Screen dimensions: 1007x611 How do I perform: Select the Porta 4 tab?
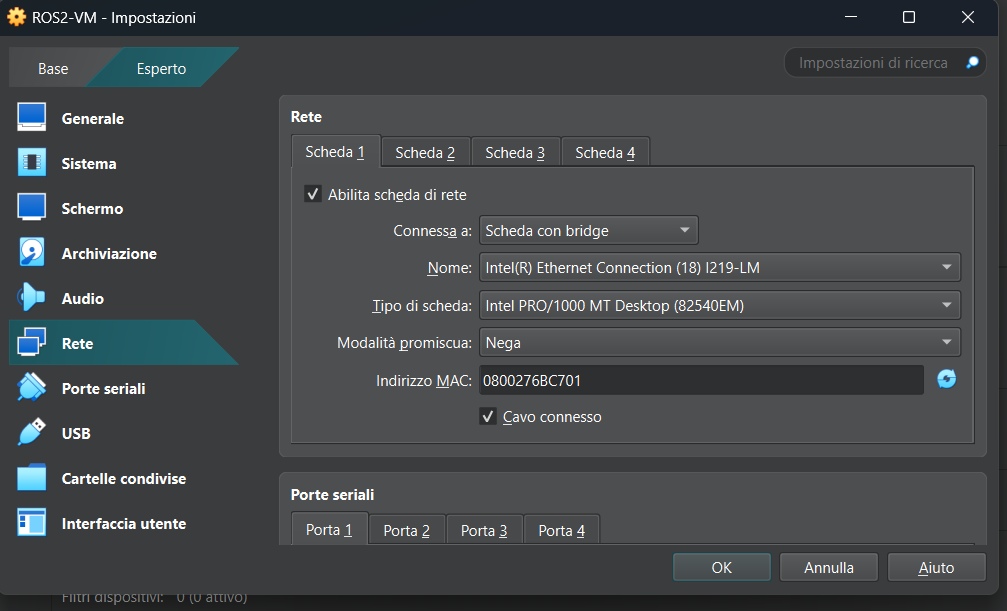561,530
